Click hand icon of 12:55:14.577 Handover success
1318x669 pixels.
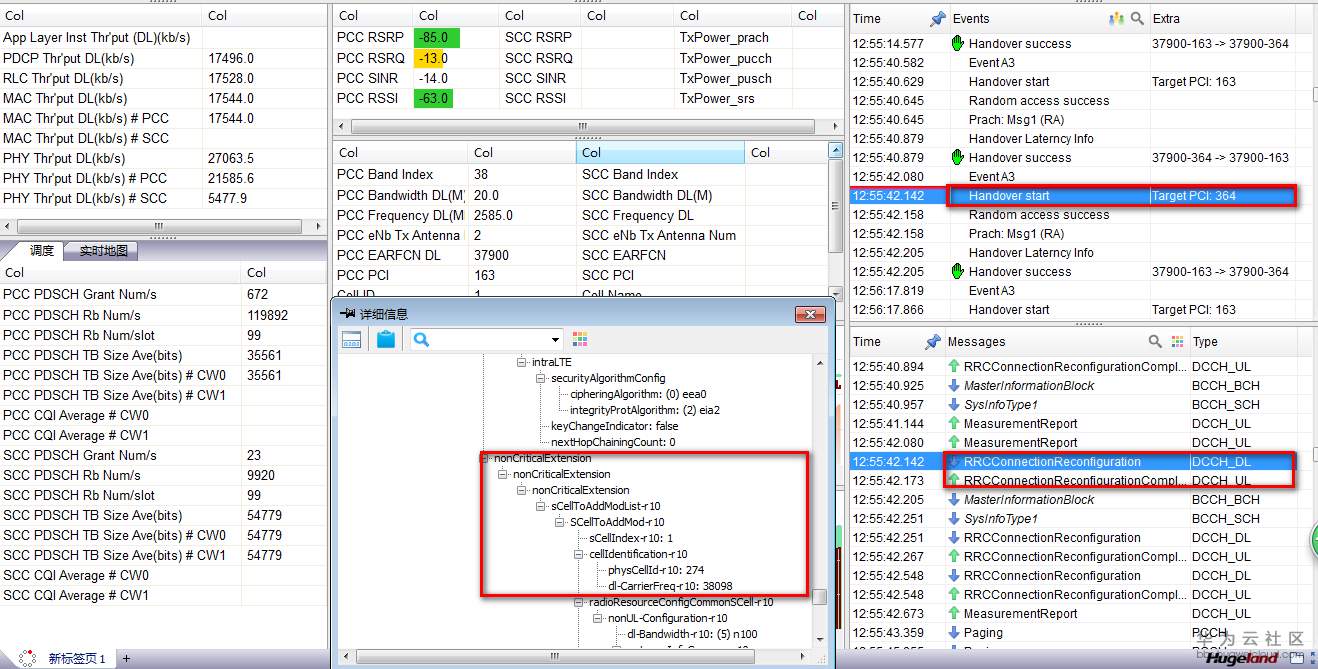click(957, 43)
